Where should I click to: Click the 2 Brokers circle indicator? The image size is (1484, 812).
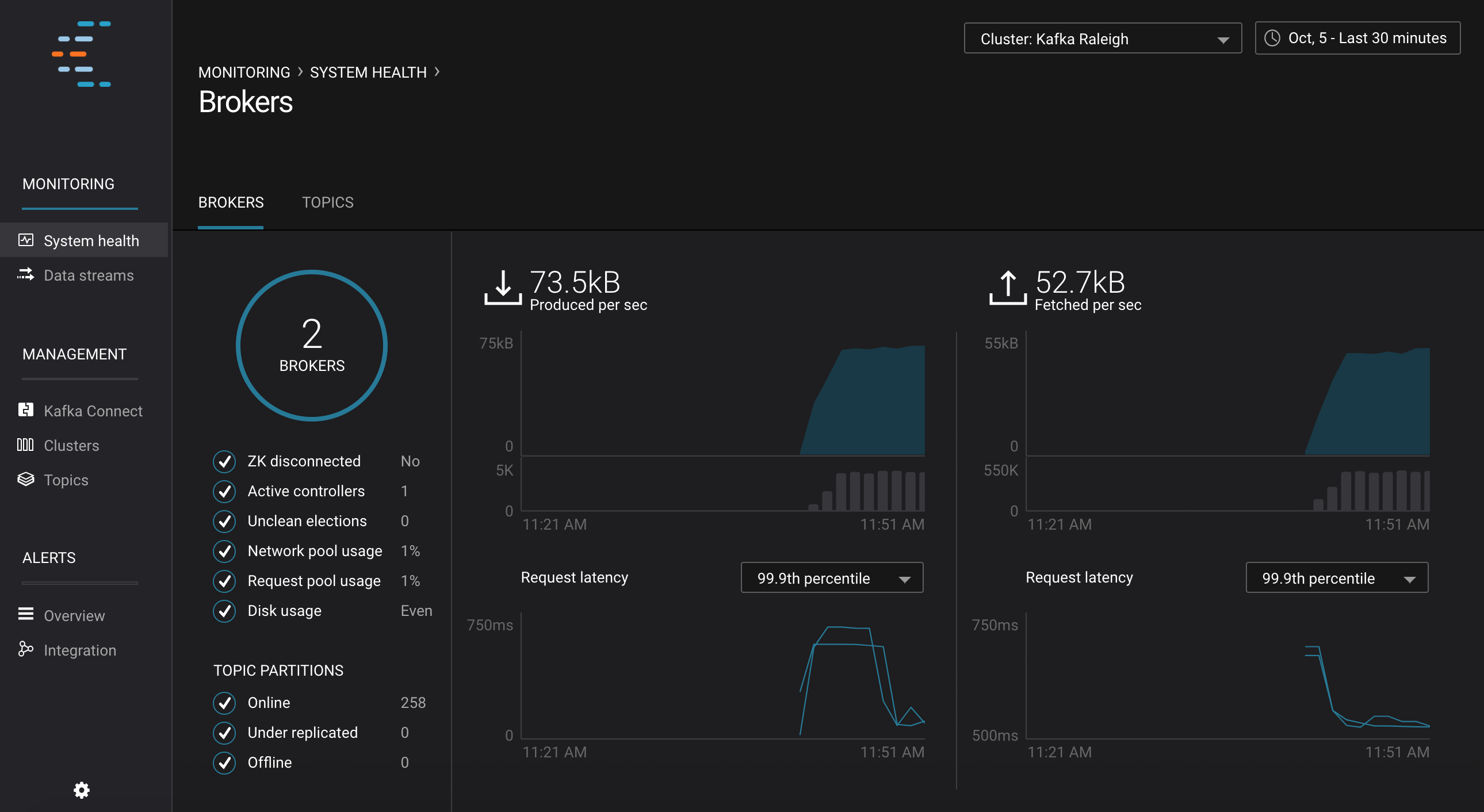click(x=312, y=346)
